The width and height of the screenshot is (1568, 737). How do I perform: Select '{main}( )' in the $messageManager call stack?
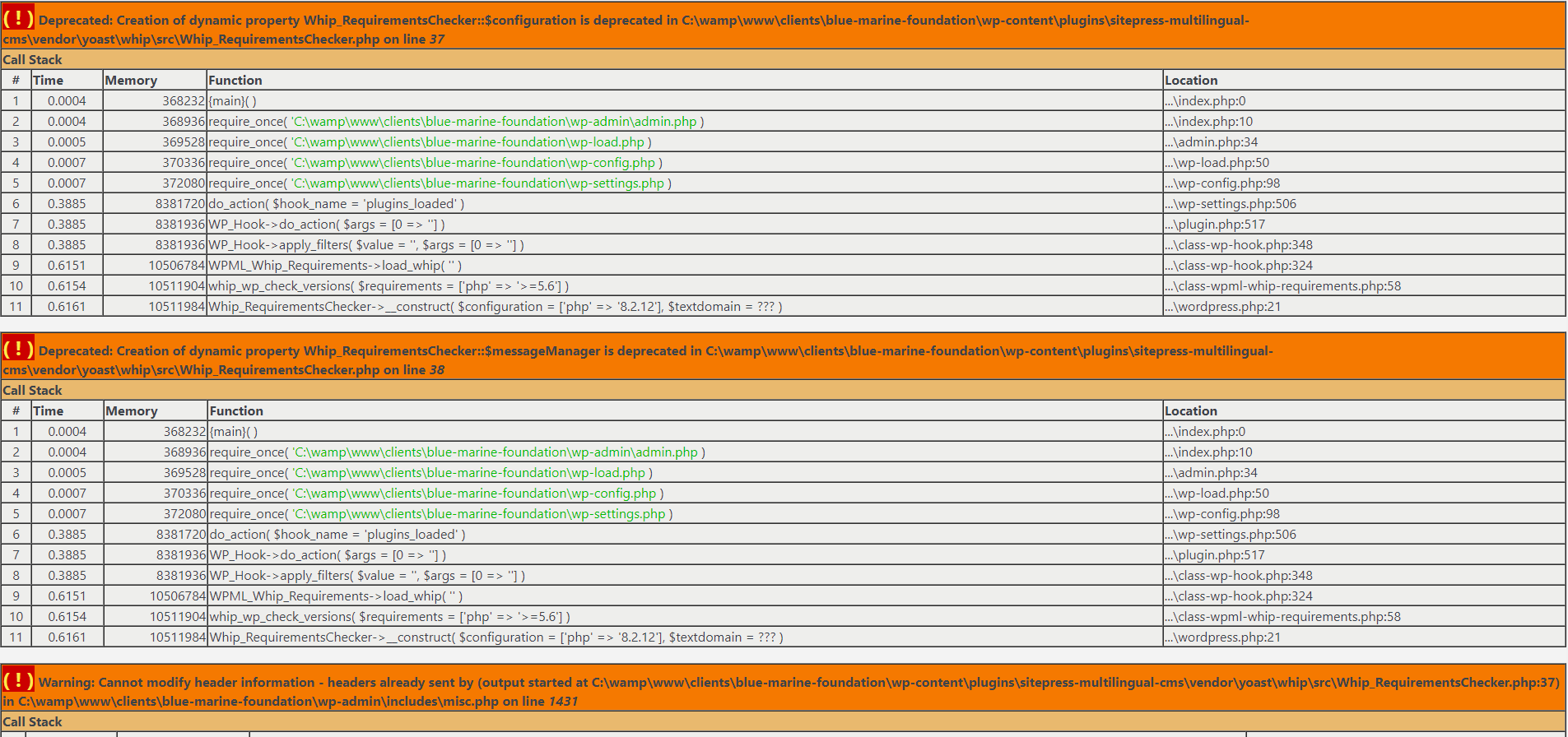(x=234, y=431)
